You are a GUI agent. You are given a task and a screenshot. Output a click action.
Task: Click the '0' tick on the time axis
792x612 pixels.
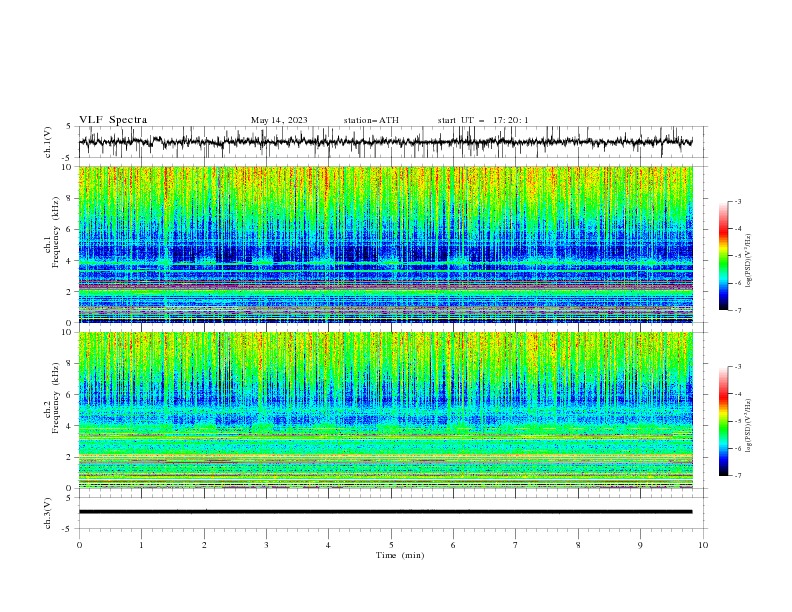[x=79, y=545]
